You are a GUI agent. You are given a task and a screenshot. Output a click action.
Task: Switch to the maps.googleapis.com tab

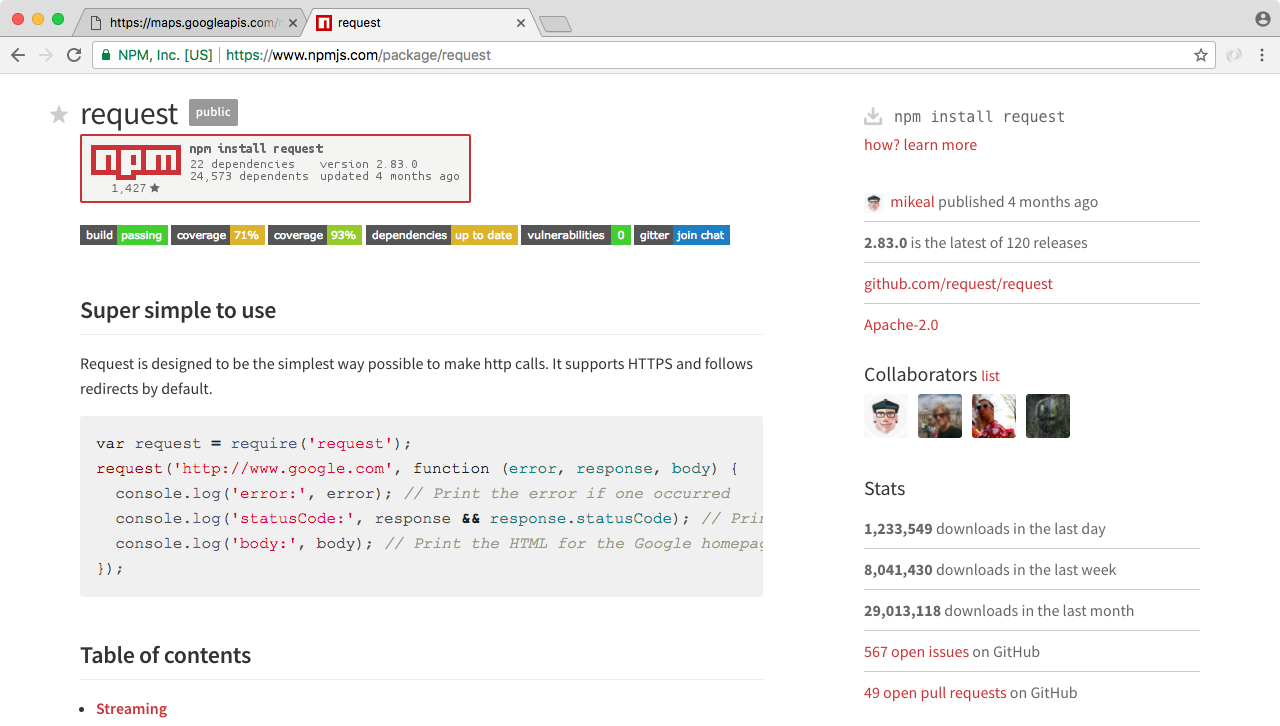190,23
